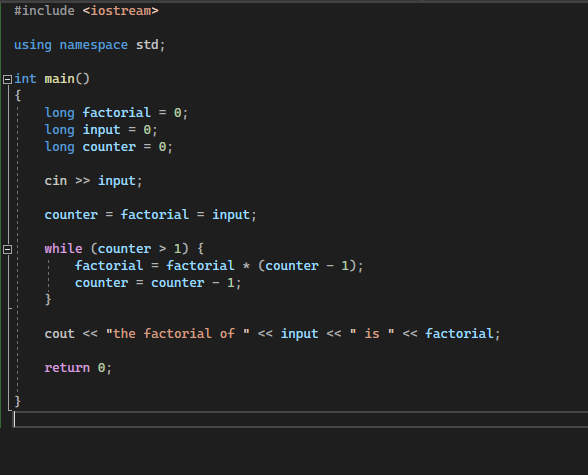This screenshot has width=588, height=475.
Task: Click 'factorial' in counter = factorial = input
Action: click(x=154, y=215)
